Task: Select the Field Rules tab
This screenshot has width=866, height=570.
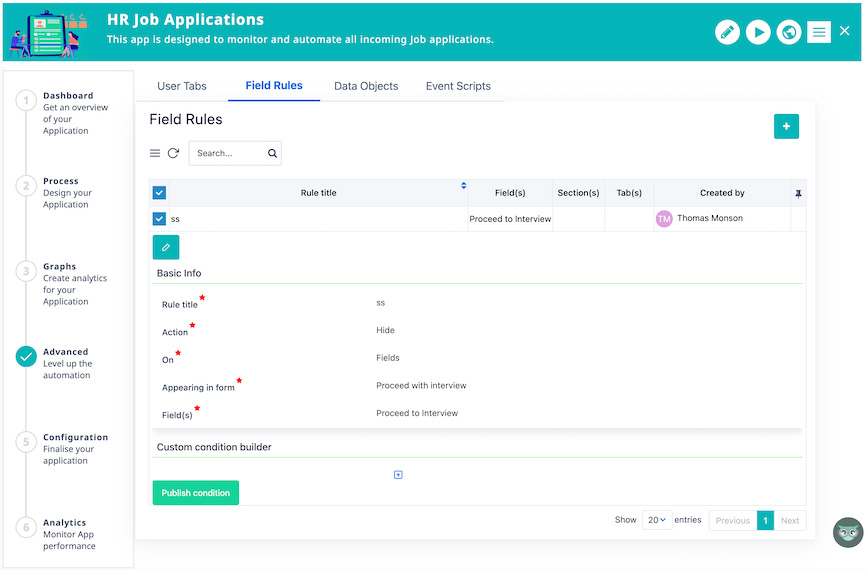Action: click(x=274, y=86)
